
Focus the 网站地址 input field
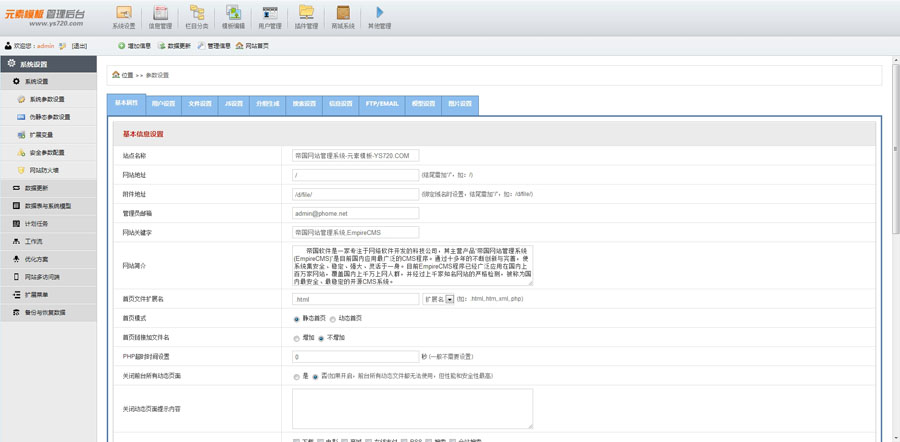[355, 175]
